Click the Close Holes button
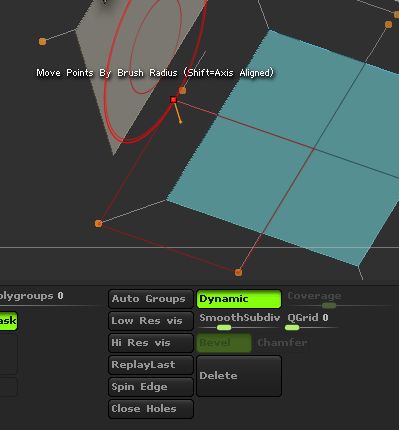The width and height of the screenshot is (399, 430). point(151,409)
